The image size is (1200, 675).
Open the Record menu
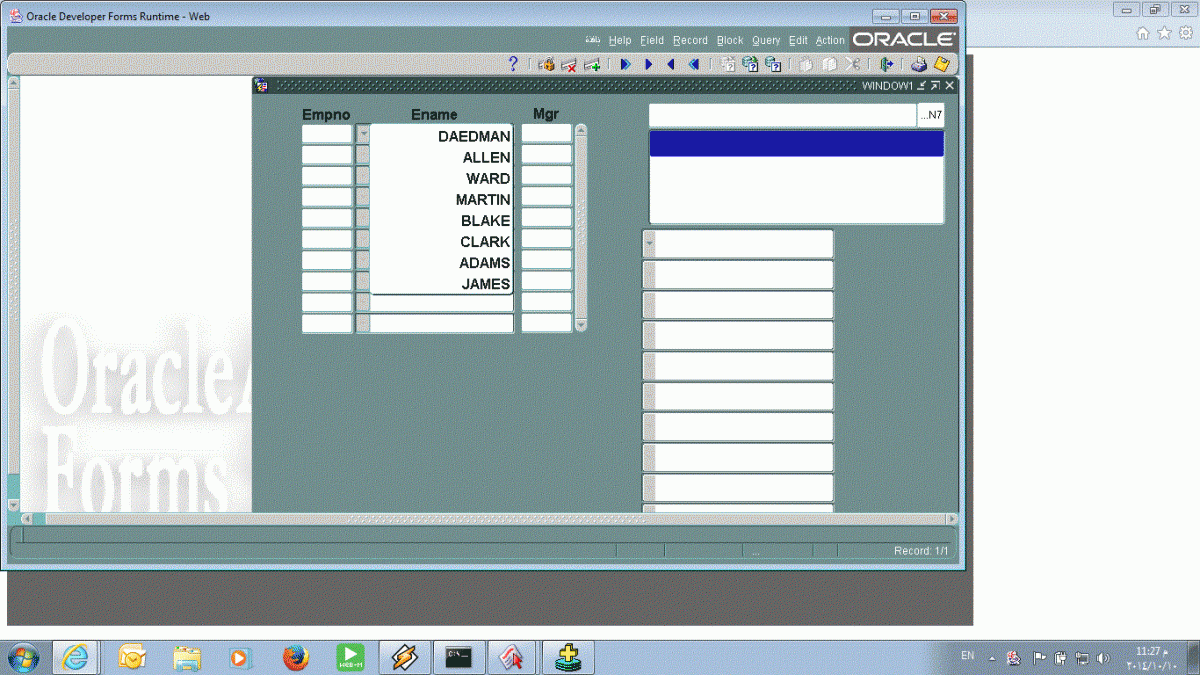pyautogui.click(x=690, y=41)
